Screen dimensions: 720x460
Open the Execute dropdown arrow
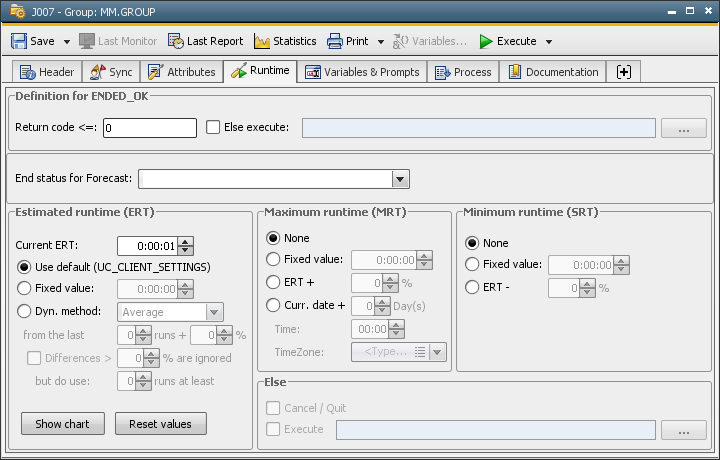point(549,42)
